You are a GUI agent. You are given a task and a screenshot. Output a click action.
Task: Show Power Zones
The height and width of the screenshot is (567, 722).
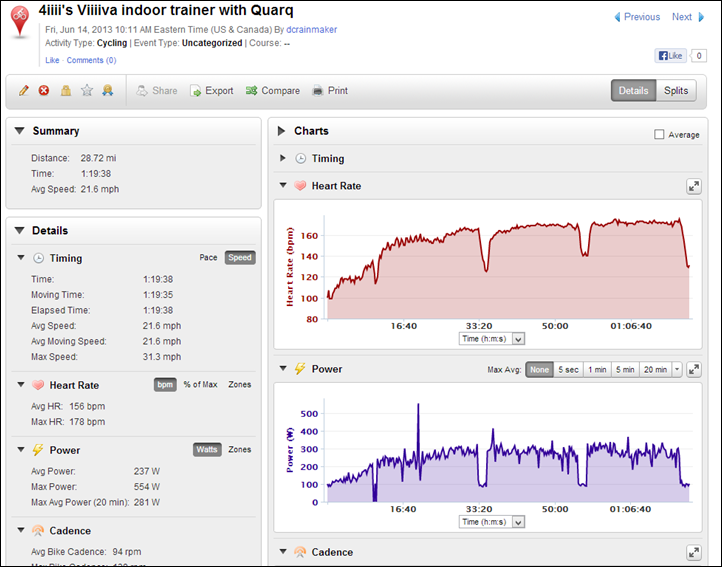[240, 450]
